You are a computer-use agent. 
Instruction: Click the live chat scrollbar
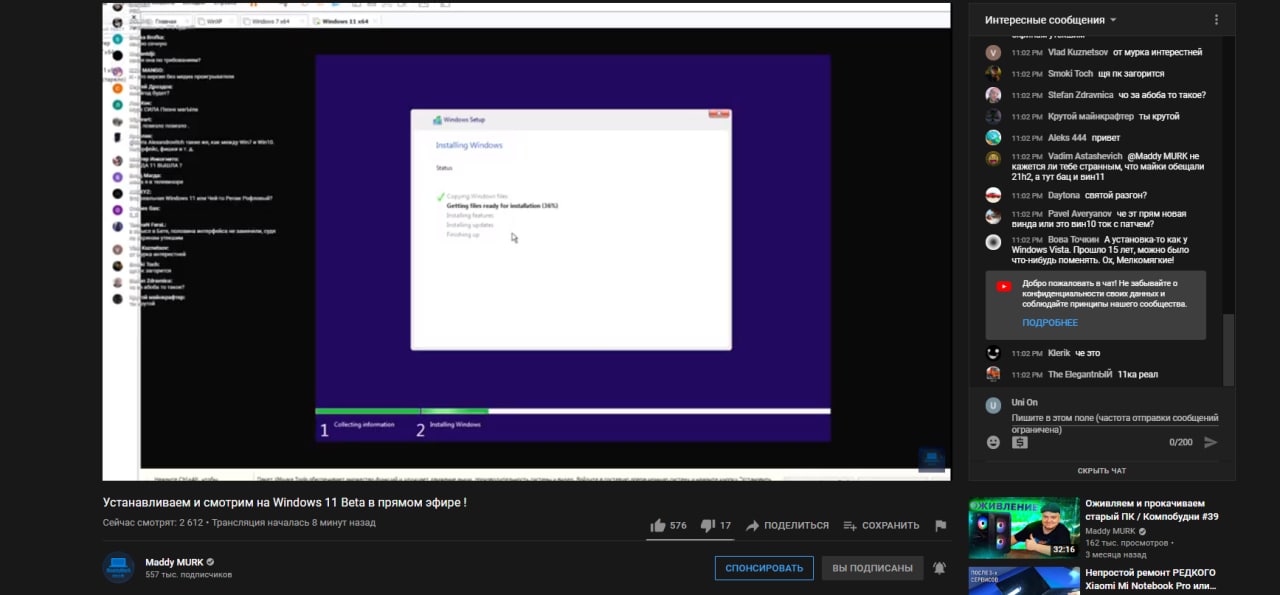pyautogui.click(x=1231, y=350)
